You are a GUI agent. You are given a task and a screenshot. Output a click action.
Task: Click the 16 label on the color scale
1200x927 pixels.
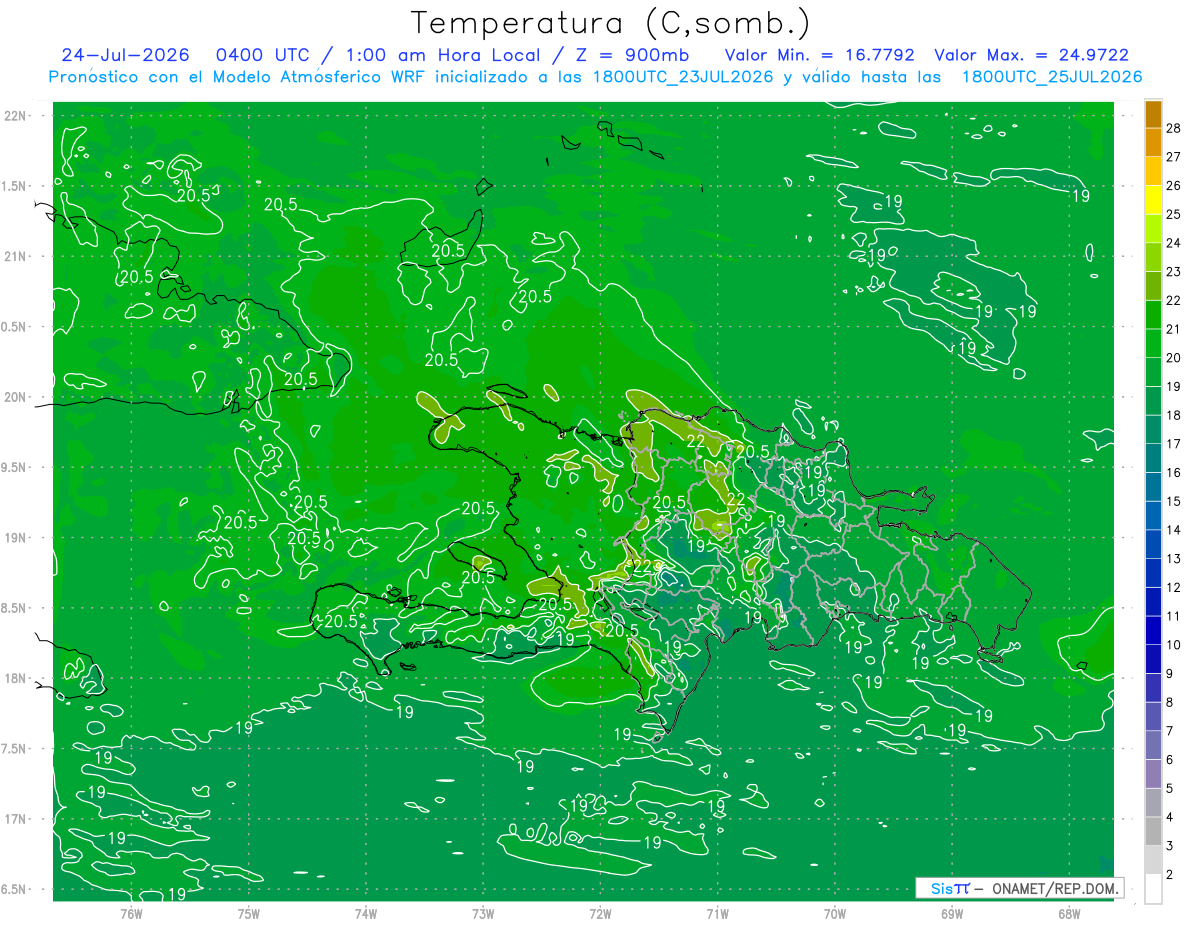[1174, 473]
